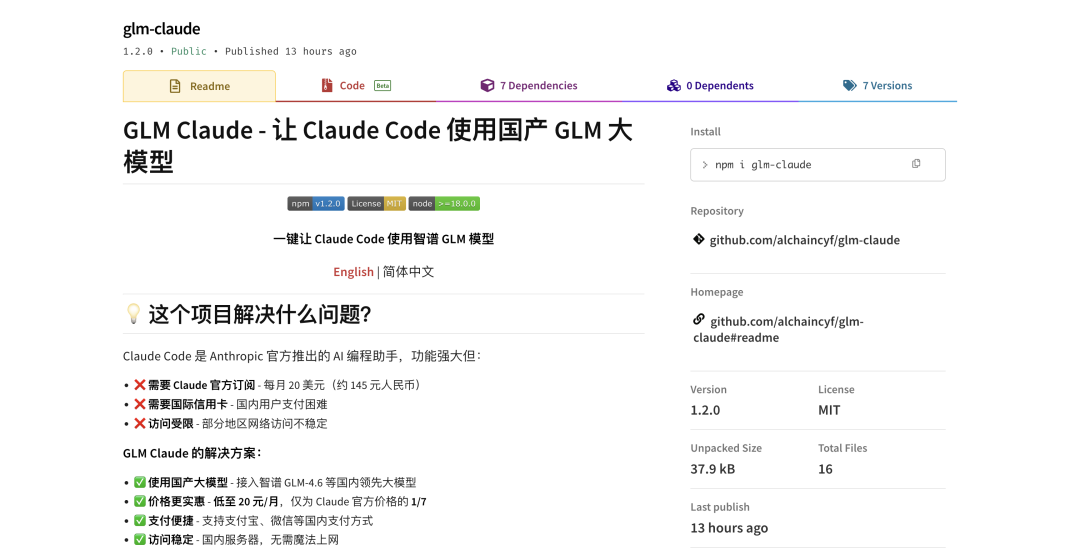Image resolution: width=1080 pixels, height=555 pixels.
Task: Click the '访问受限' bullet
Action: pyautogui.click(x=231, y=423)
